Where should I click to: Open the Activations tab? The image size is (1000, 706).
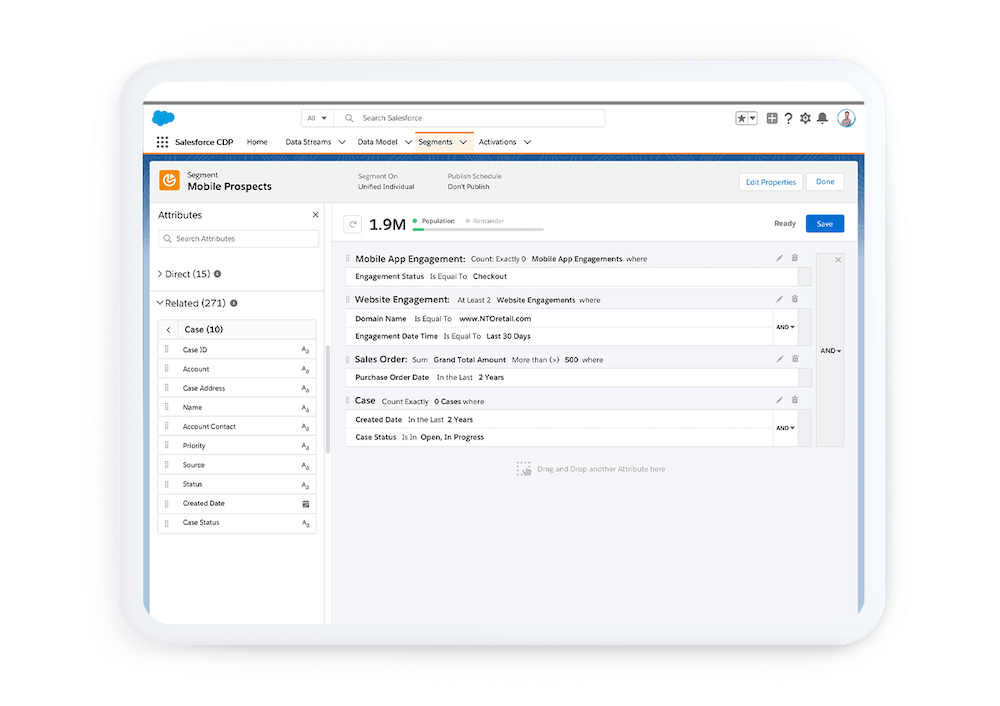tap(498, 142)
